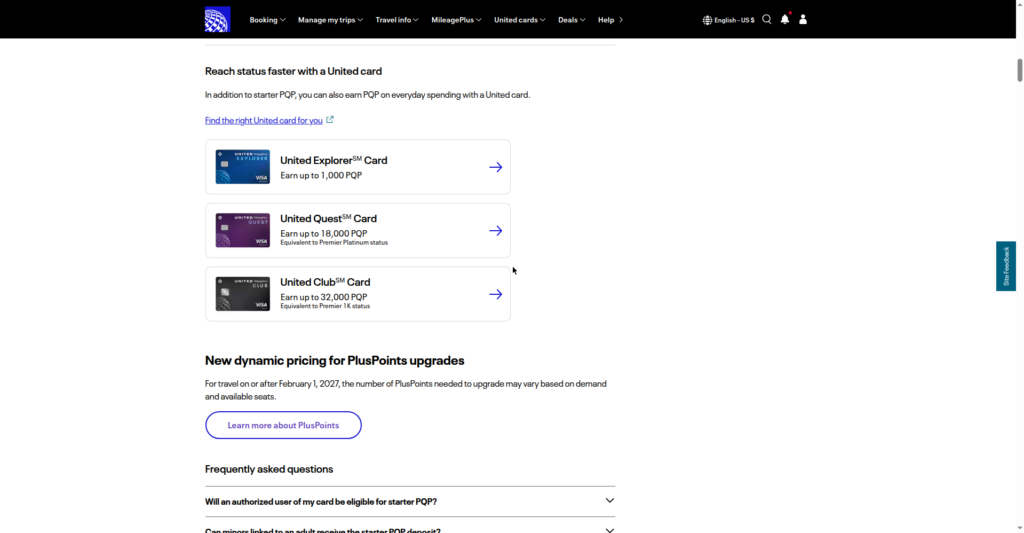Click New dynamic pricing for PlusPoints heading

[334, 361]
